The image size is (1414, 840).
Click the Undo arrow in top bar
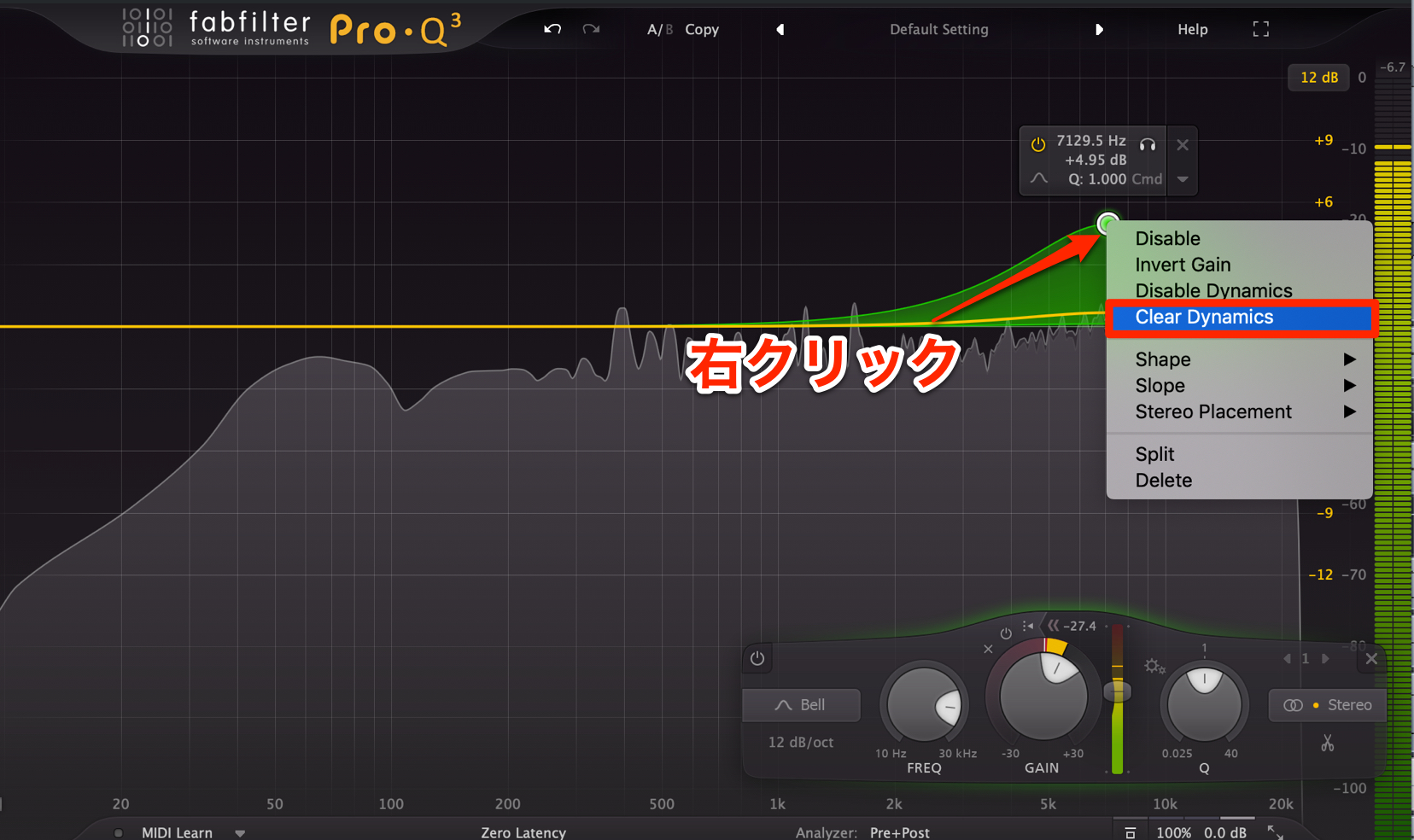pos(552,29)
